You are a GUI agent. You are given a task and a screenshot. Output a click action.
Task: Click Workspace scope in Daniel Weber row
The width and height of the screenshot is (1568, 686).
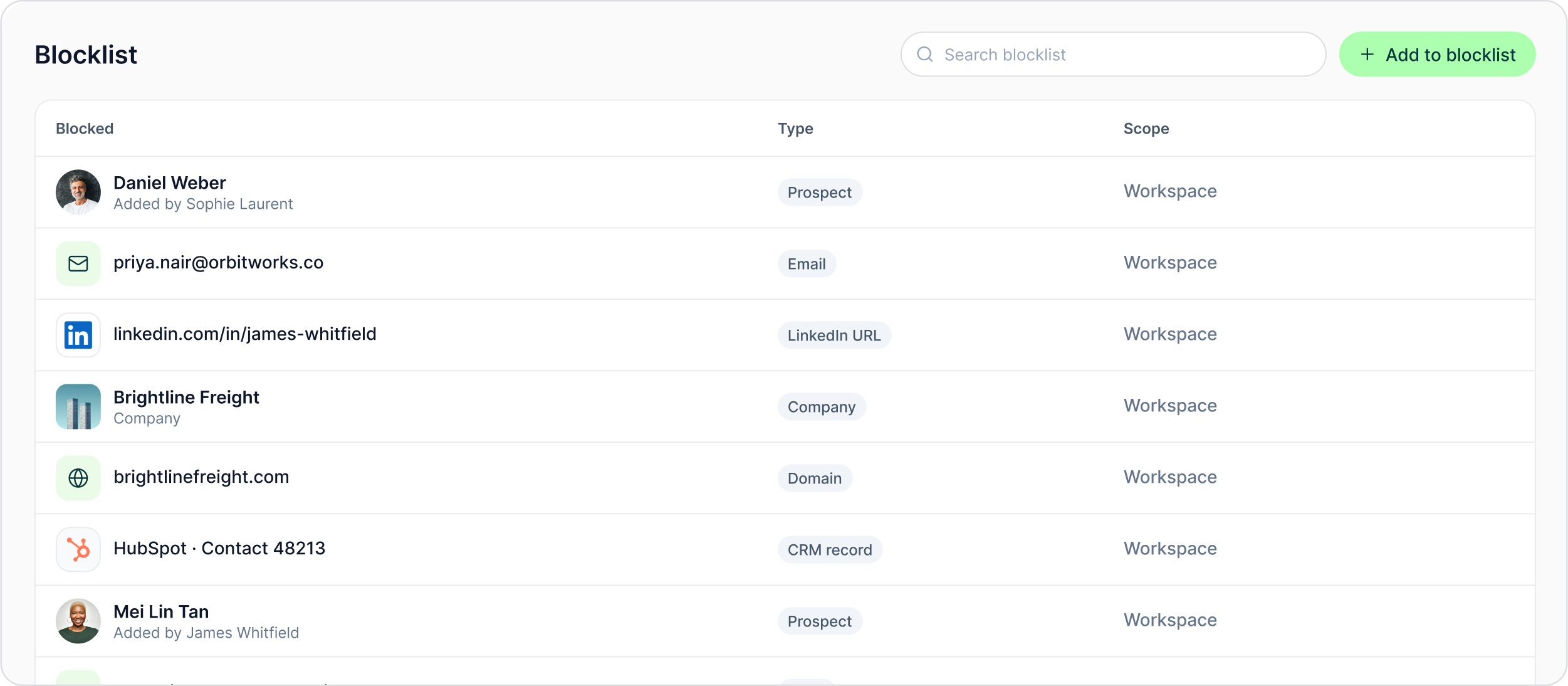pyautogui.click(x=1170, y=191)
